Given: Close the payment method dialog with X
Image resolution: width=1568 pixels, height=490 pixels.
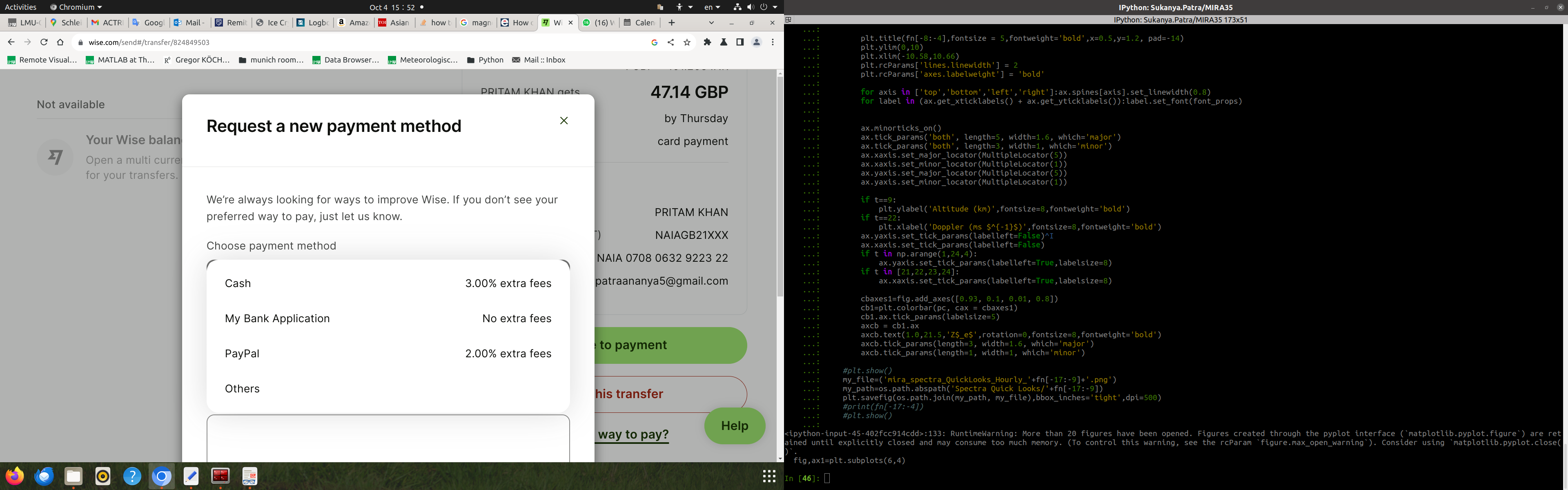Looking at the screenshot, I should [x=563, y=120].
